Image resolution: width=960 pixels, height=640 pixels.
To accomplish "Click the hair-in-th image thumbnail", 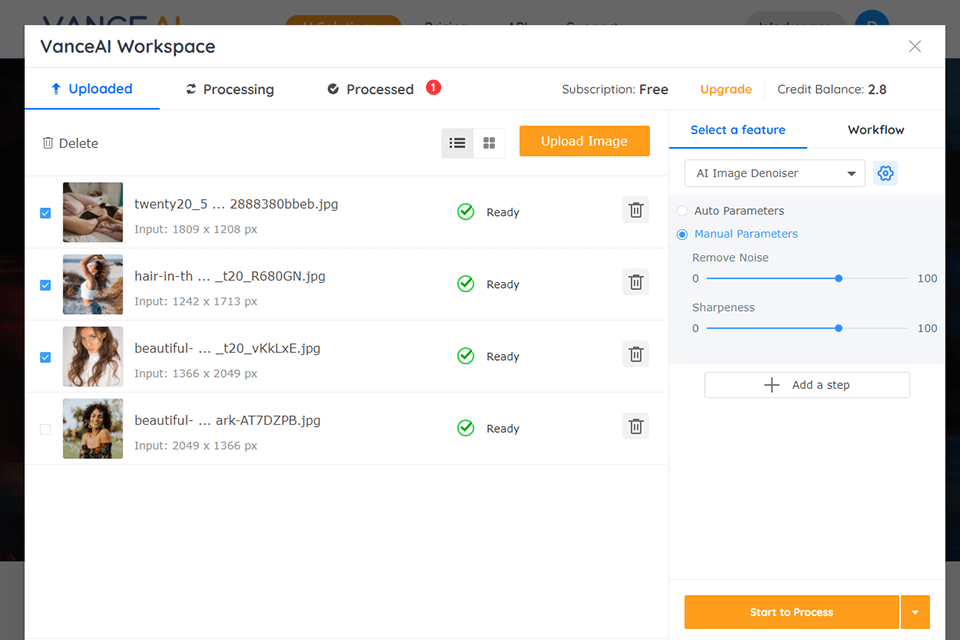I will coord(93,284).
